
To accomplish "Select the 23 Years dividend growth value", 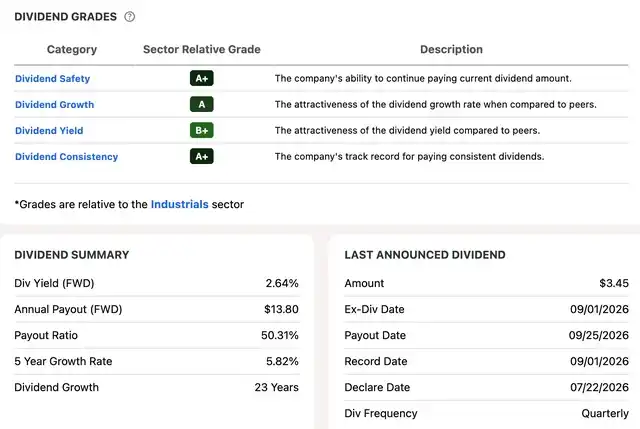I will click(x=277, y=387).
